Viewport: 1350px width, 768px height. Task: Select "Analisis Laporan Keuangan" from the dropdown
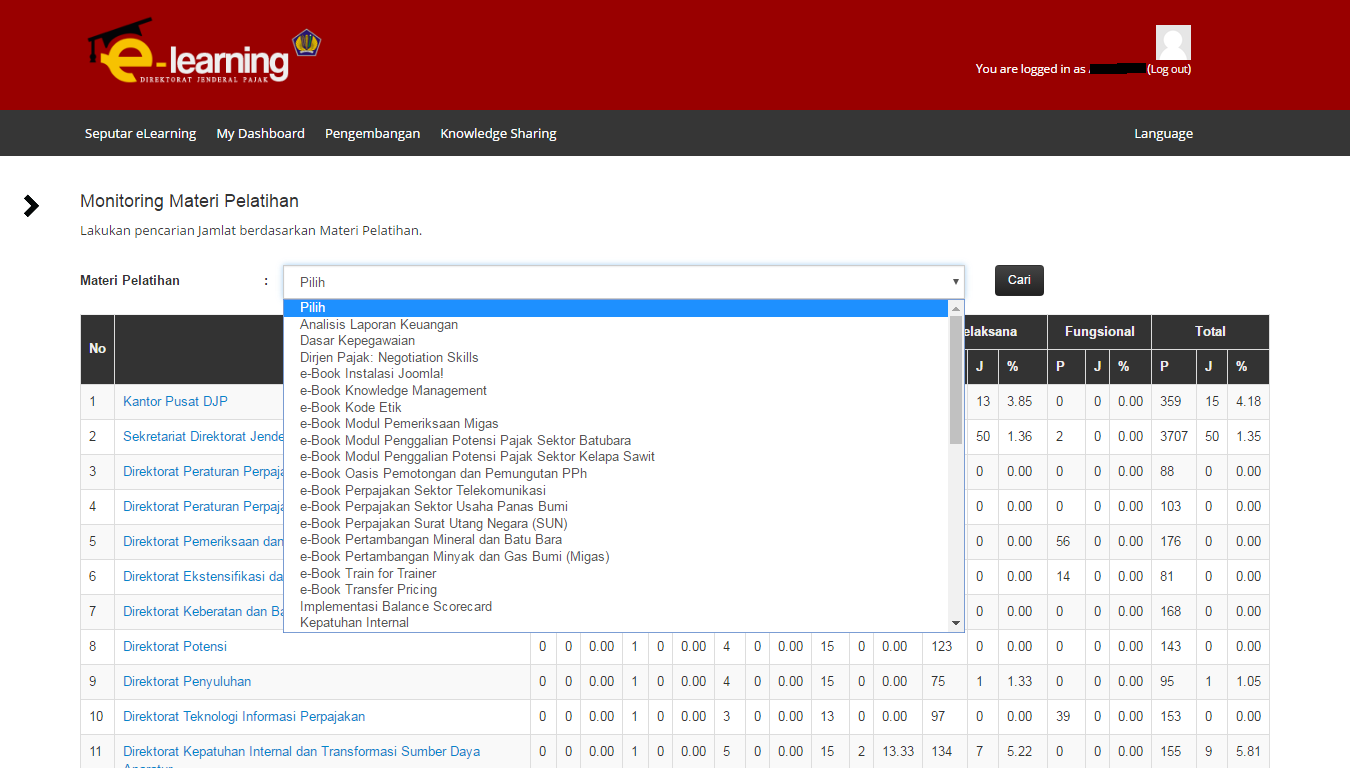pos(378,324)
